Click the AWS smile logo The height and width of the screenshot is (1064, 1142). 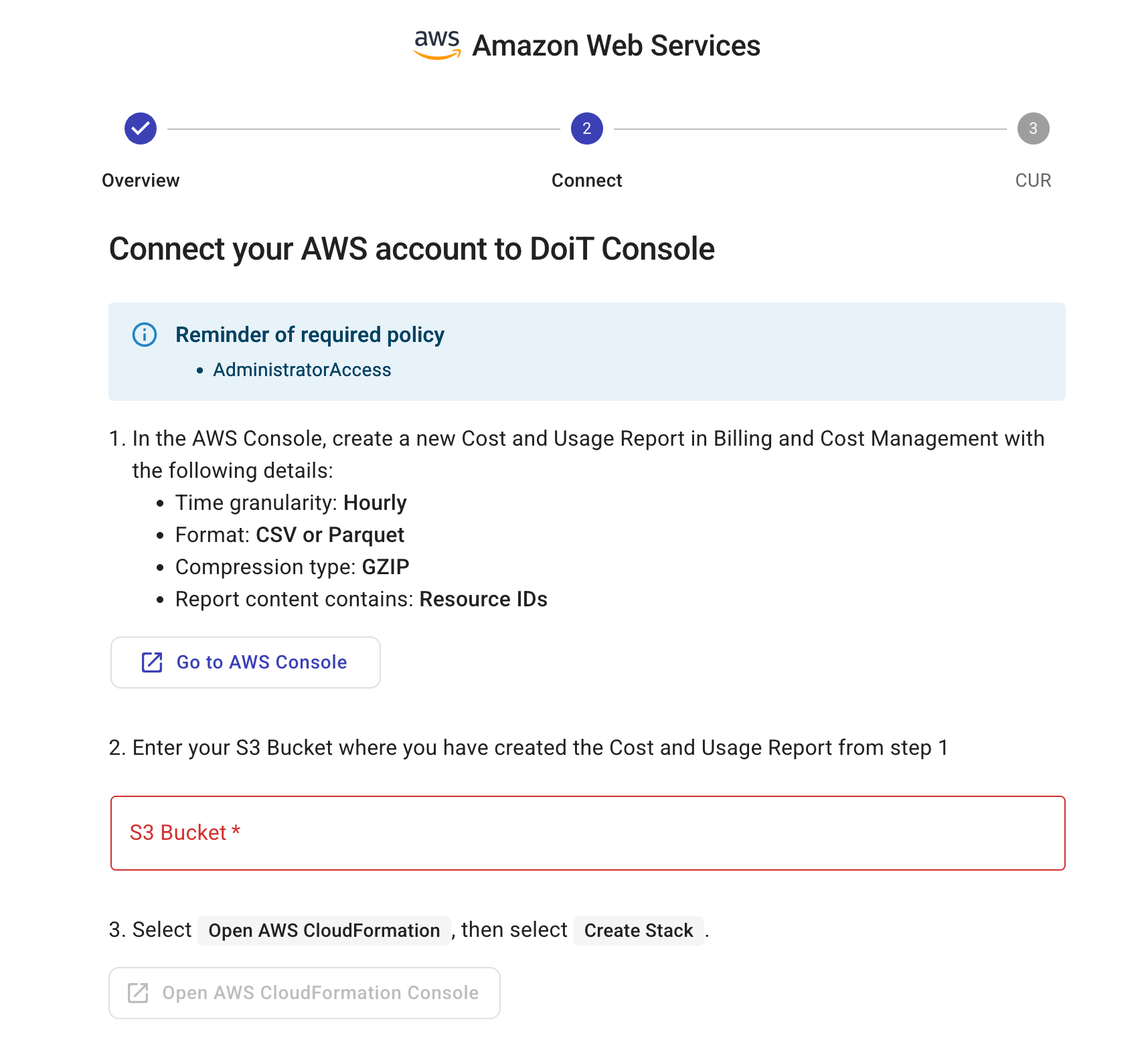pos(436,44)
